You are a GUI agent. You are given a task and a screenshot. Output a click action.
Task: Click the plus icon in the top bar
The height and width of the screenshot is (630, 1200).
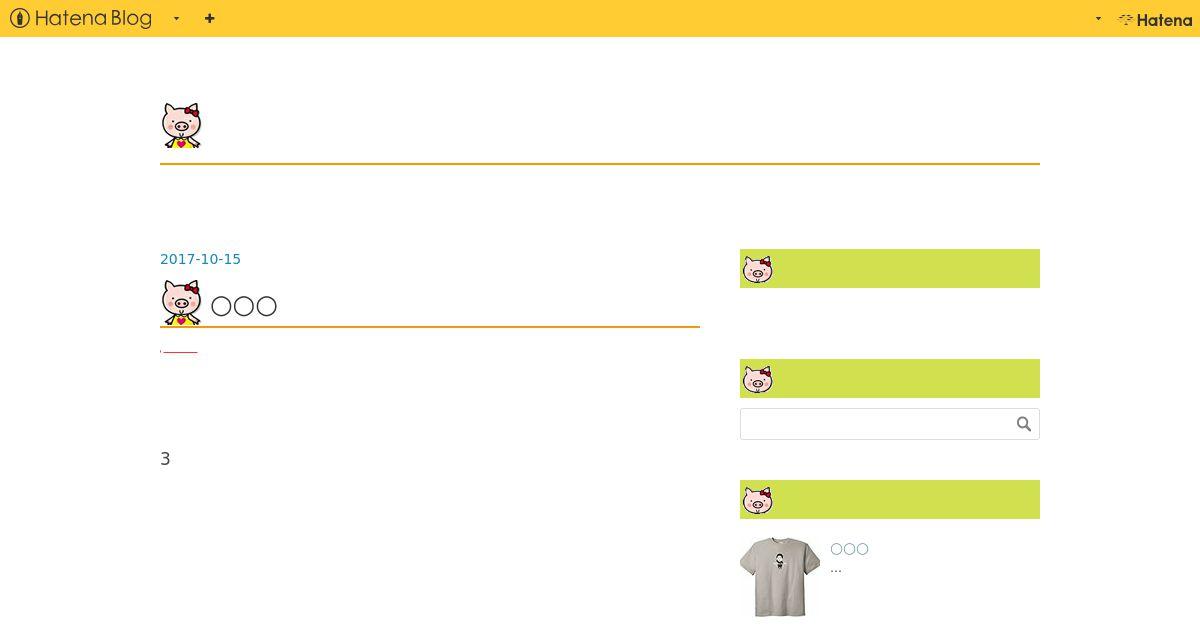(x=209, y=18)
